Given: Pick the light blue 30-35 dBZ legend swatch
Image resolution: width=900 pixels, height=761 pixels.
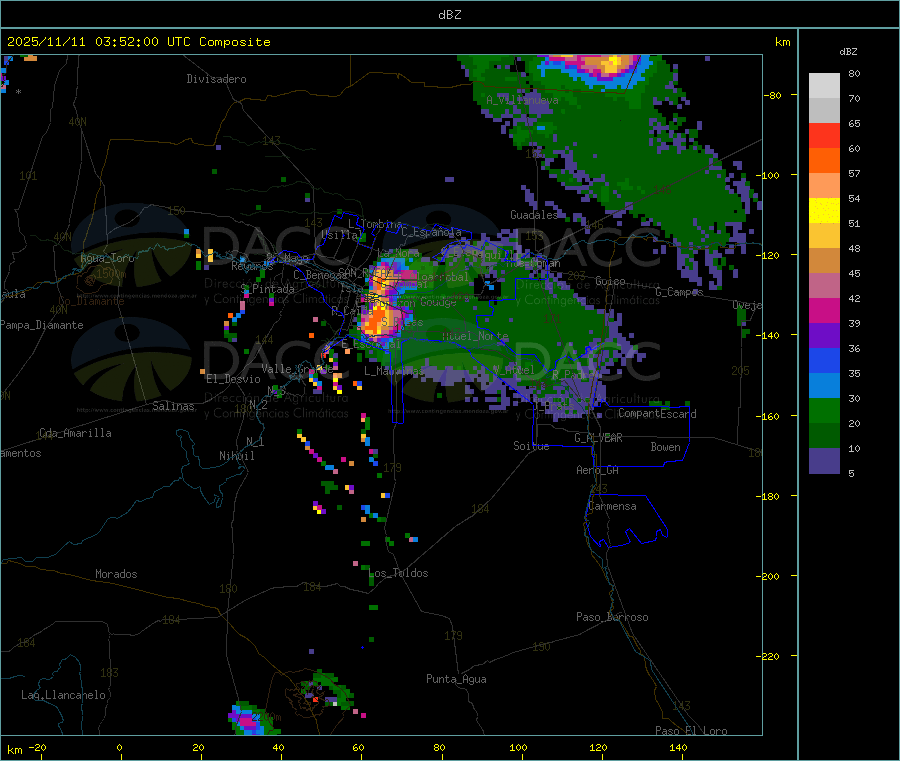Looking at the screenshot, I should (824, 386).
